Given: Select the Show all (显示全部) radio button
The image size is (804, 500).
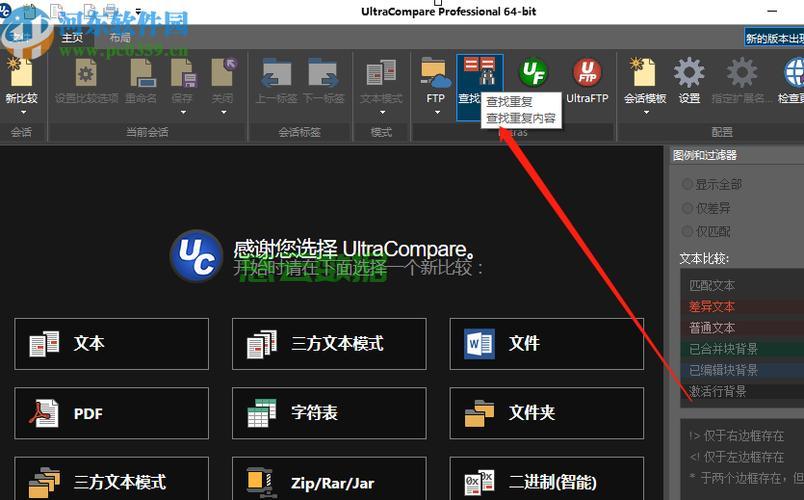Looking at the screenshot, I should coord(687,184).
